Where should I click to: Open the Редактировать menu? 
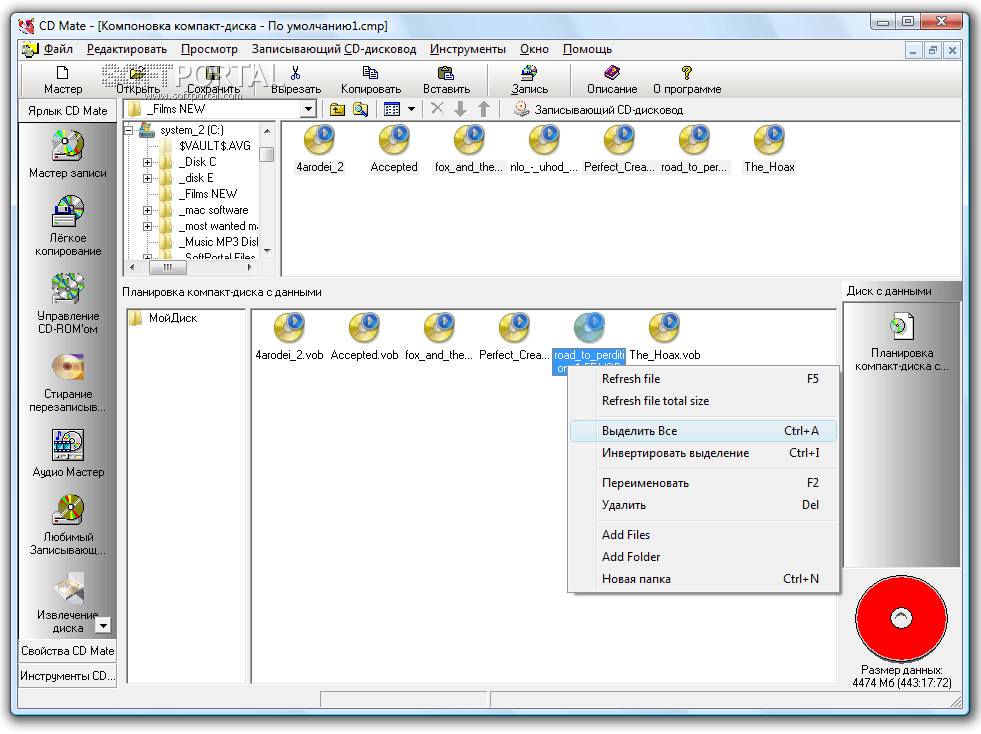pos(127,49)
